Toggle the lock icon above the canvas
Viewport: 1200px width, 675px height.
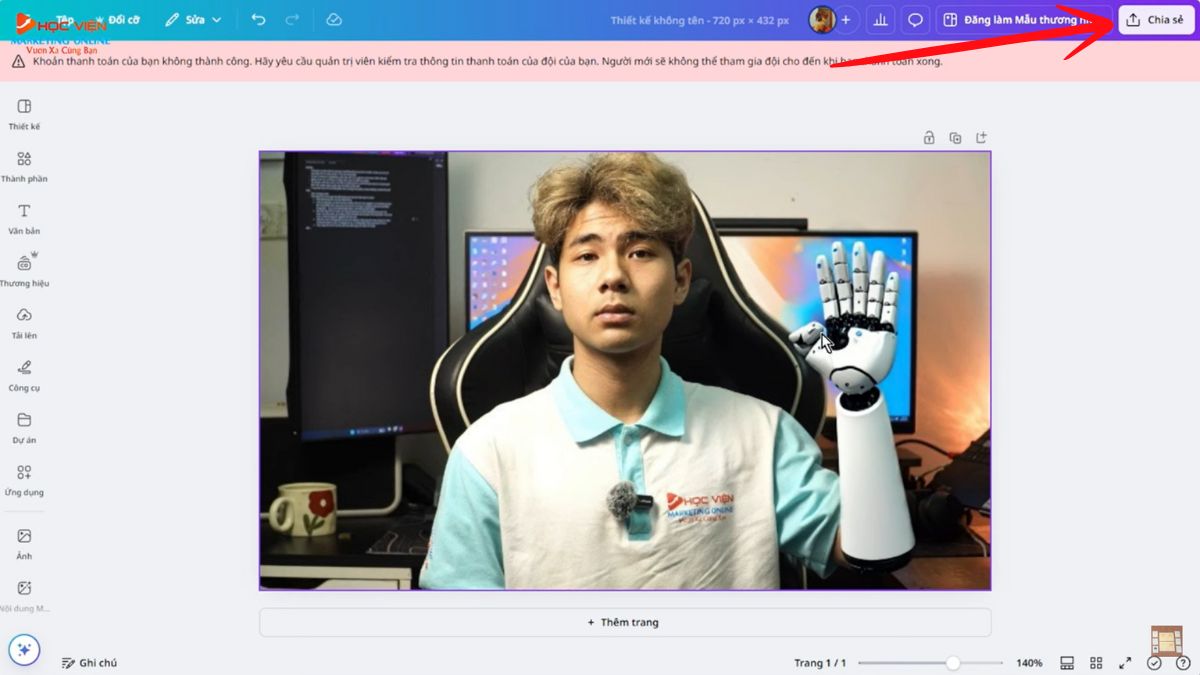(929, 138)
